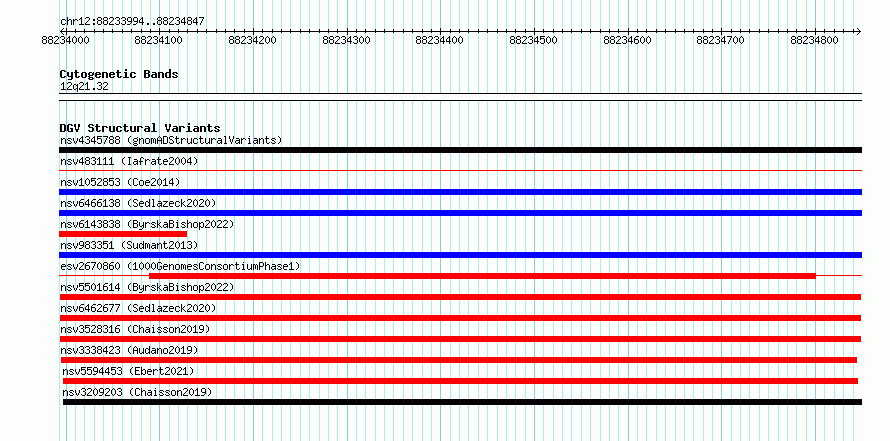Open the nsv3528316 (Chaisson2019) label

click(x=135, y=329)
